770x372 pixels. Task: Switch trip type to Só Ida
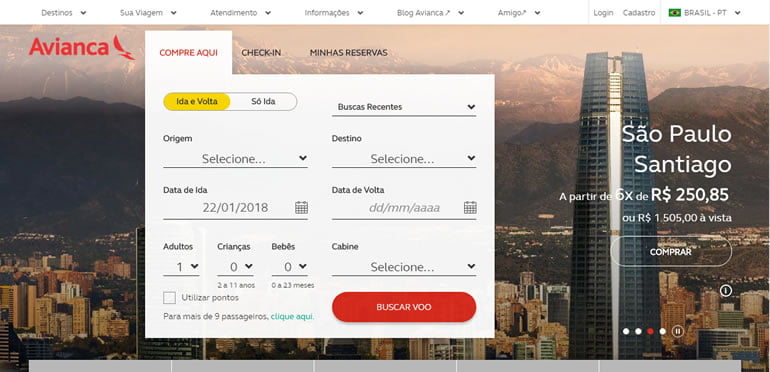[x=263, y=102]
